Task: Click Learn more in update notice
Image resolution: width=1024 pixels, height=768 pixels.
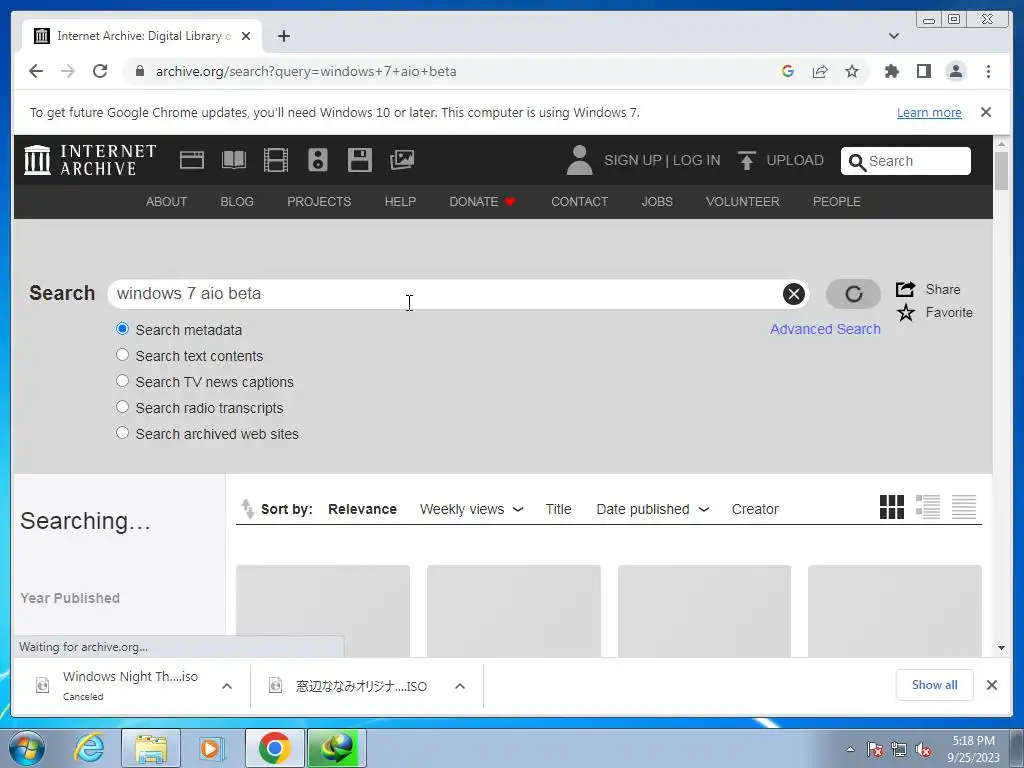Action: click(929, 113)
